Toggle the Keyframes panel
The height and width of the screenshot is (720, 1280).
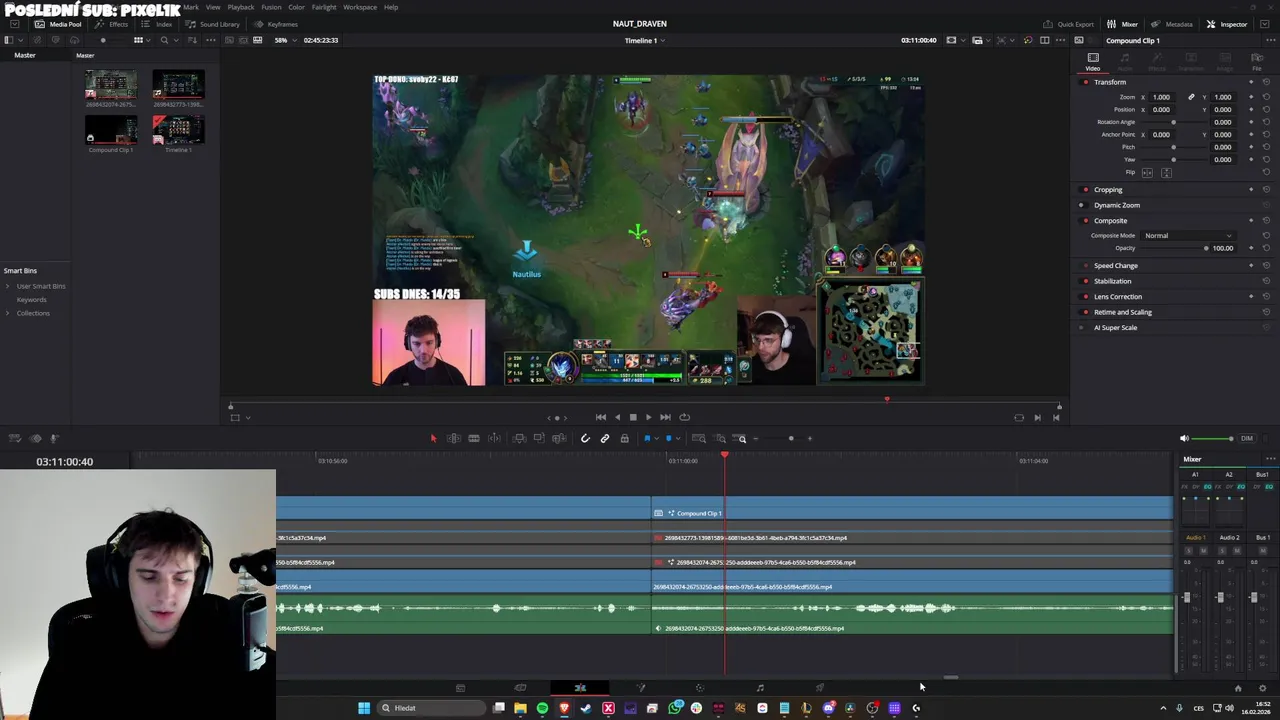(x=275, y=24)
